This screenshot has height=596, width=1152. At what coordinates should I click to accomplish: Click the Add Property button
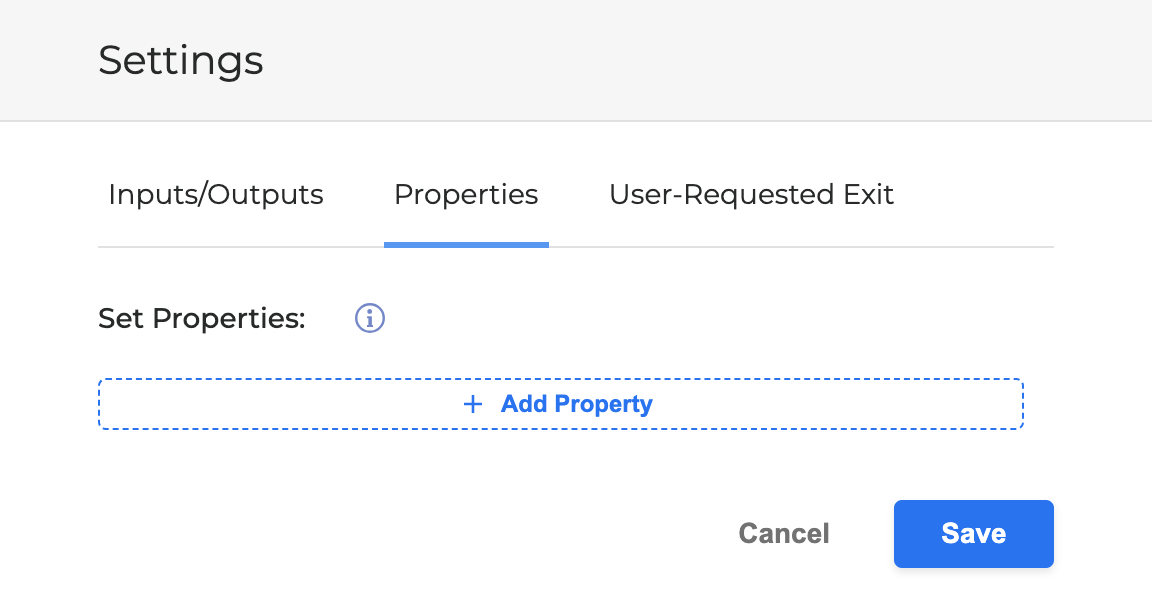tap(560, 404)
